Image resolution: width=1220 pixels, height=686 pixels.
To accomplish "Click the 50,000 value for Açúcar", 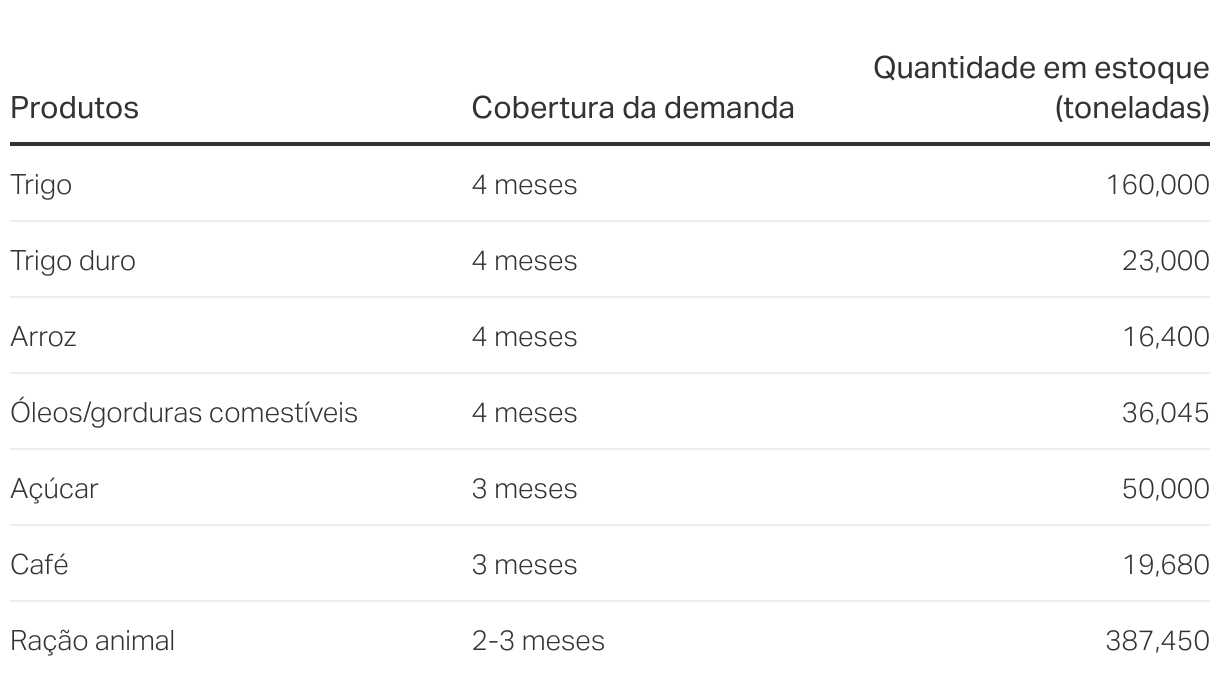I will tap(1166, 489).
